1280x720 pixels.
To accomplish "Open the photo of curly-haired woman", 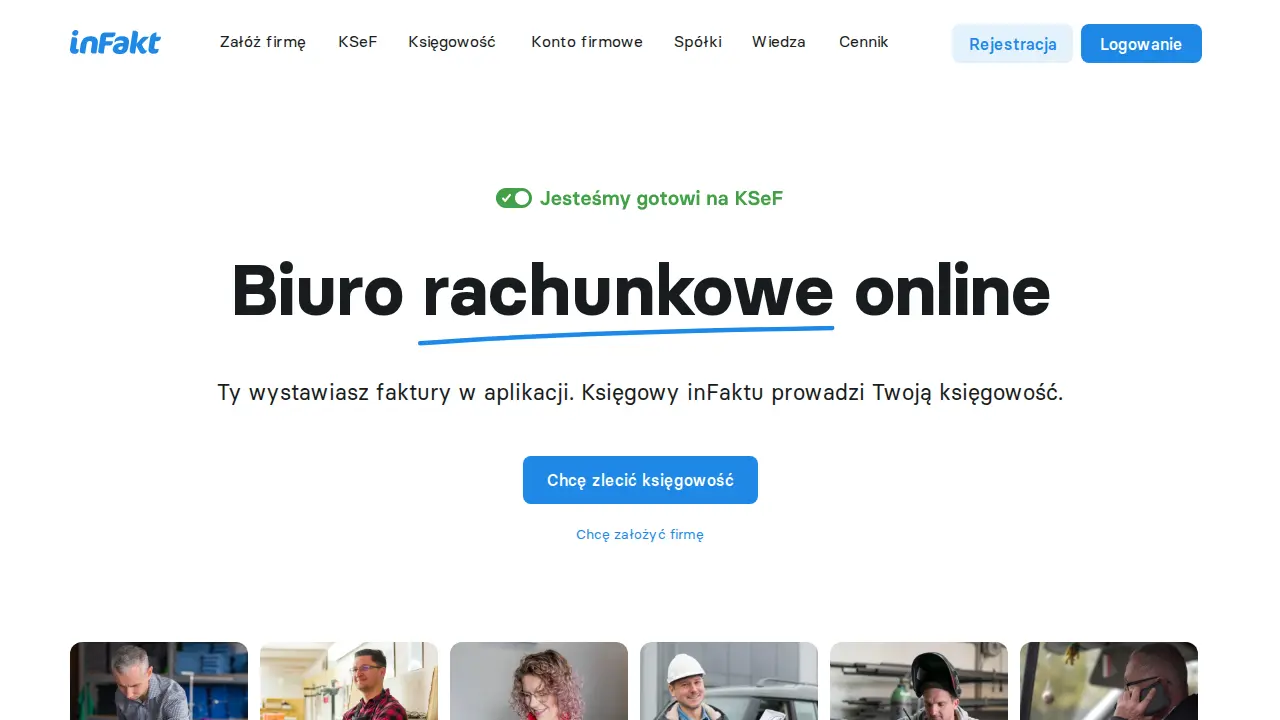I will 539,681.
